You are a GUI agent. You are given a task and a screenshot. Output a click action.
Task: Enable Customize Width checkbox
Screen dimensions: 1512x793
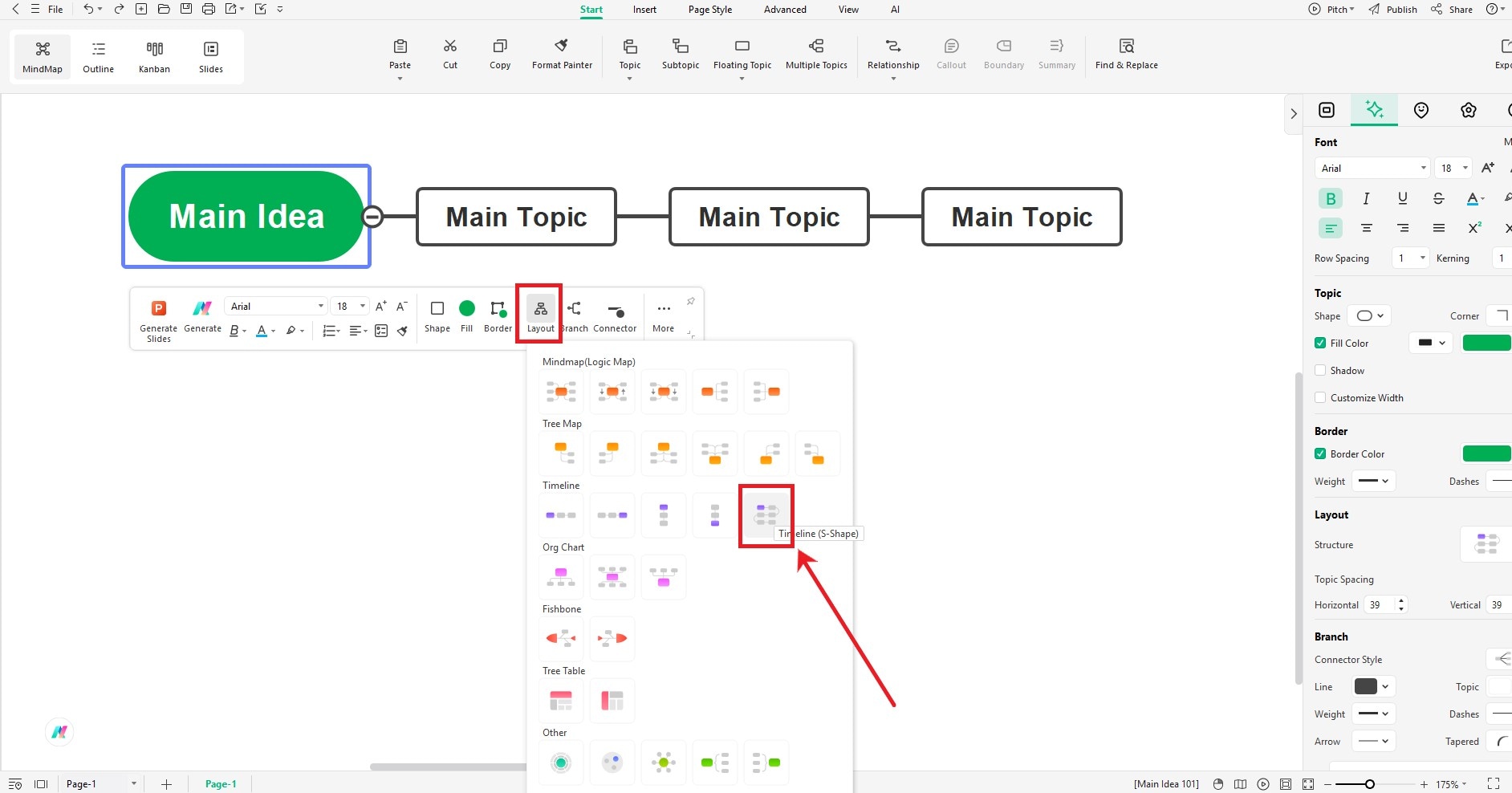click(1320, 397)
